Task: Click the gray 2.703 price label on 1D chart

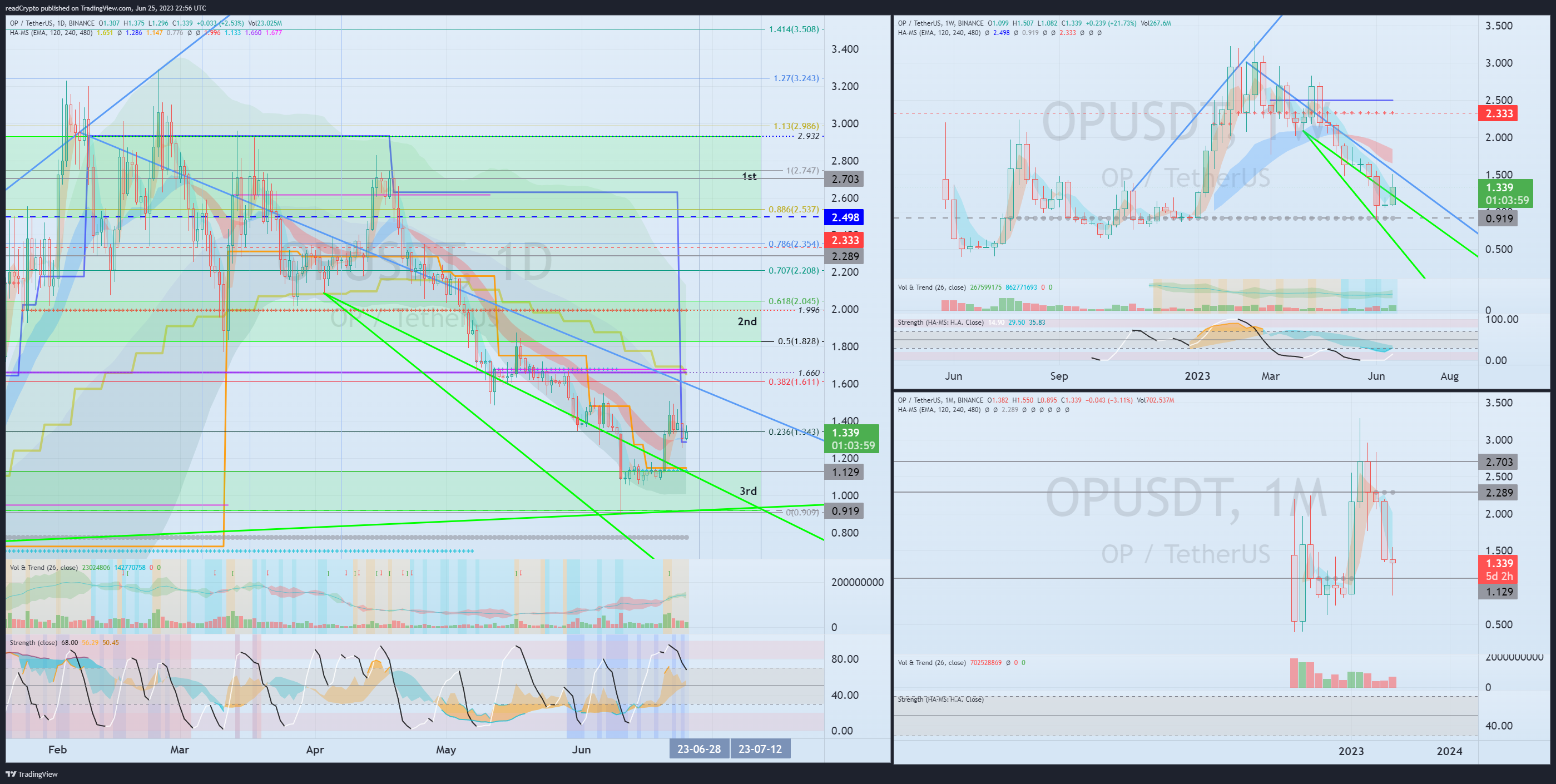Action: tap(844, 179)
